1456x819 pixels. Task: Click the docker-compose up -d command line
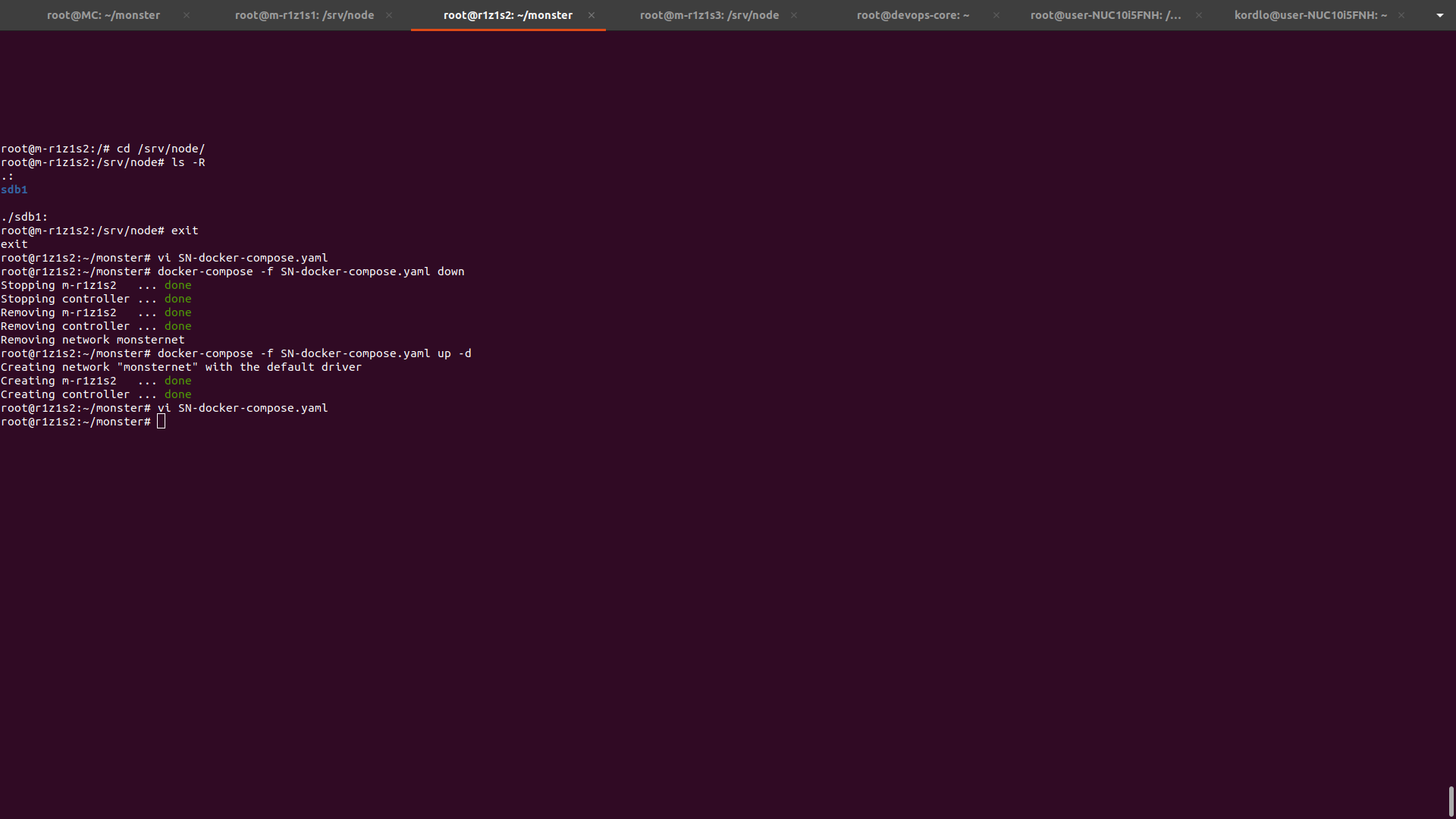314,353
